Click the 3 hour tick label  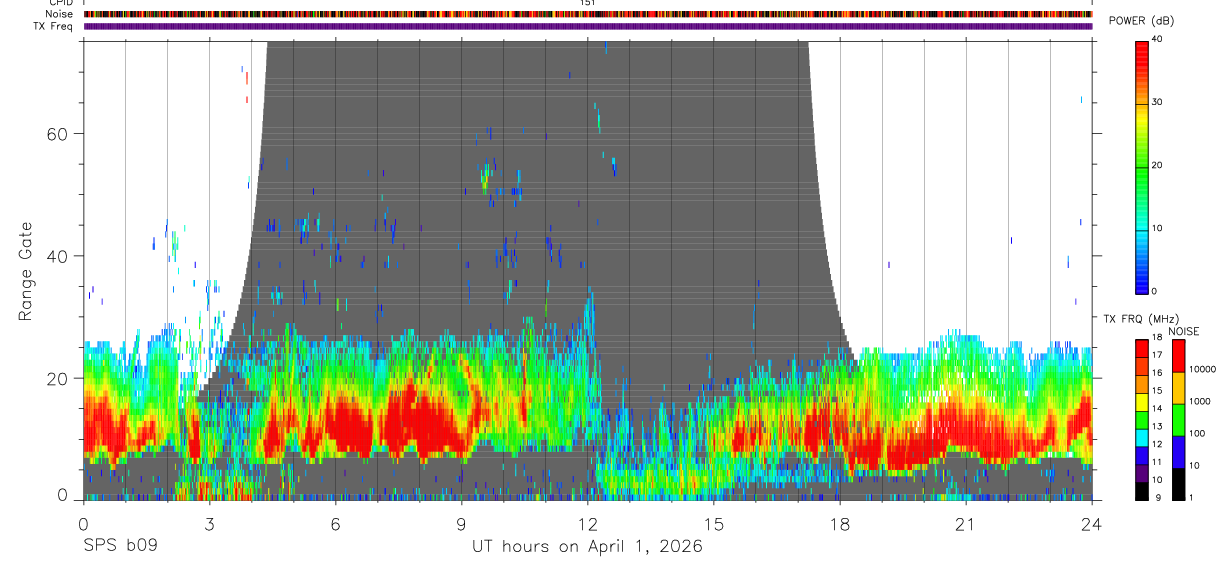point(209,524)
